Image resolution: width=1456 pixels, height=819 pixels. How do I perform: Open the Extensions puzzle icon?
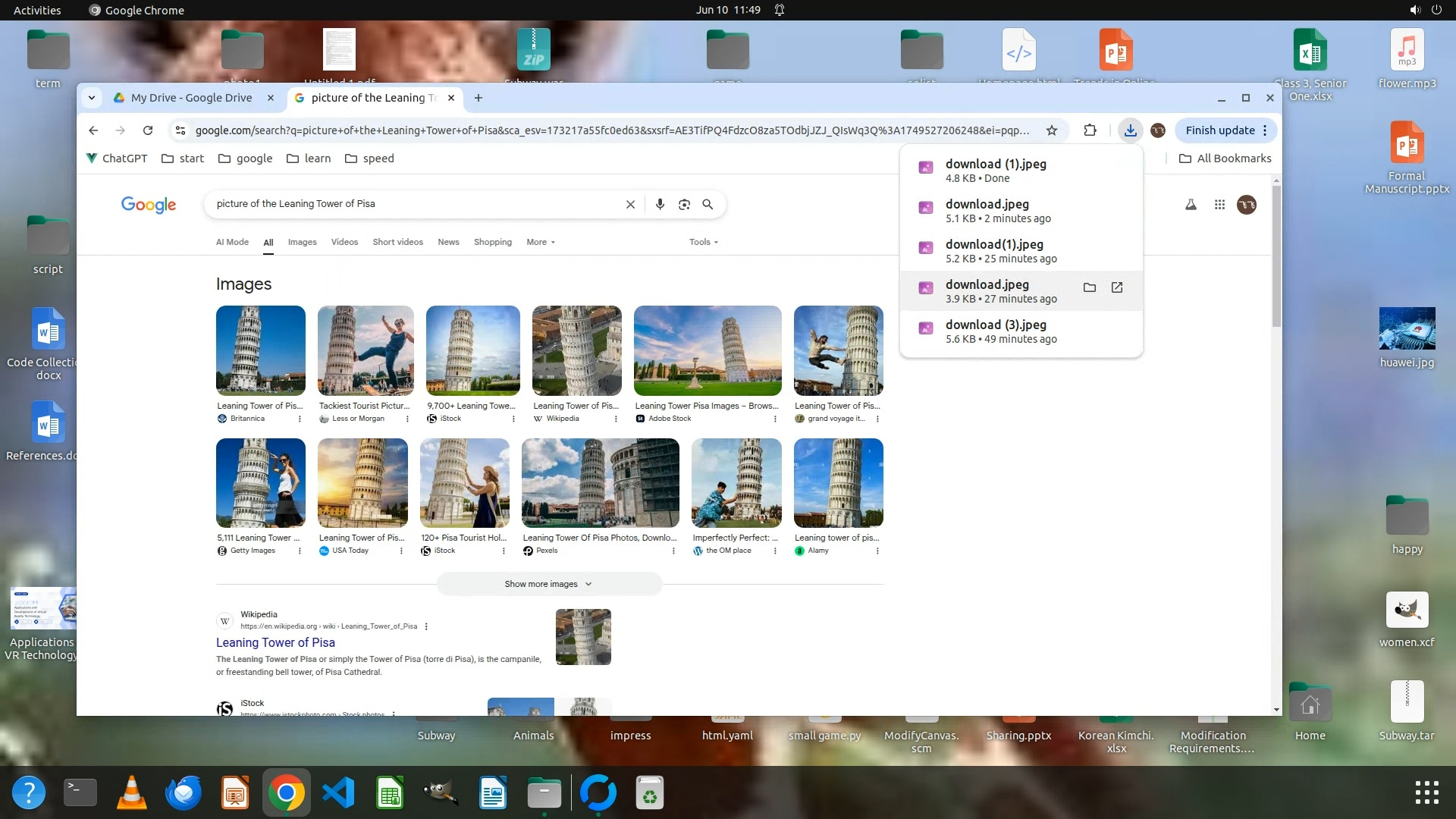[x=1090, y=130]
